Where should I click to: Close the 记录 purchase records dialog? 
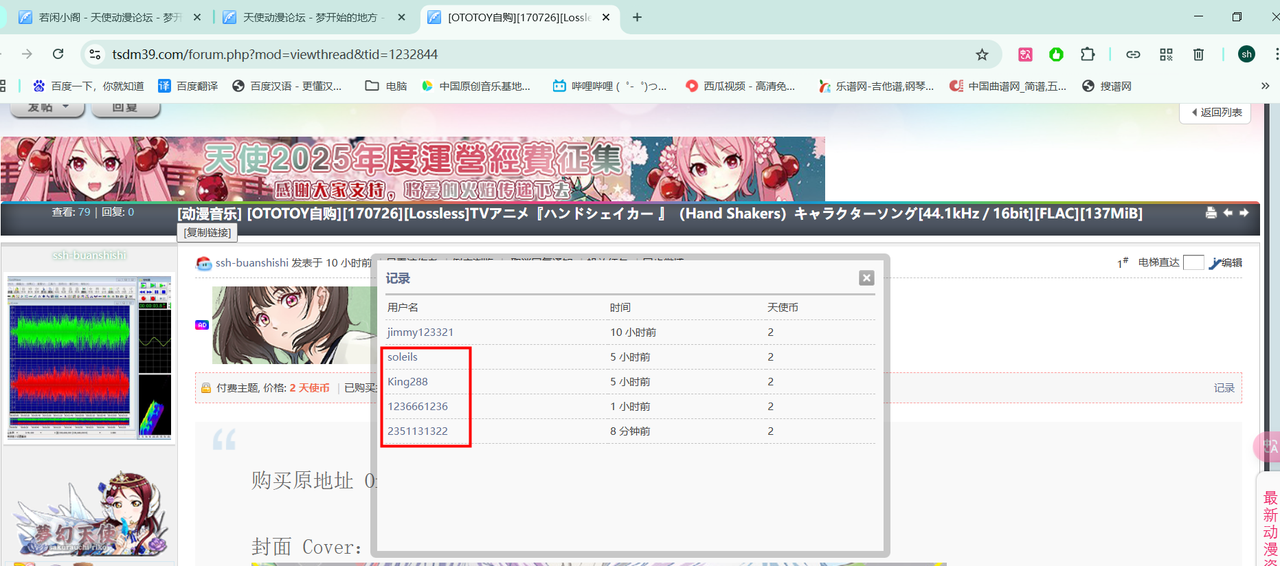(x=867, y=278)
